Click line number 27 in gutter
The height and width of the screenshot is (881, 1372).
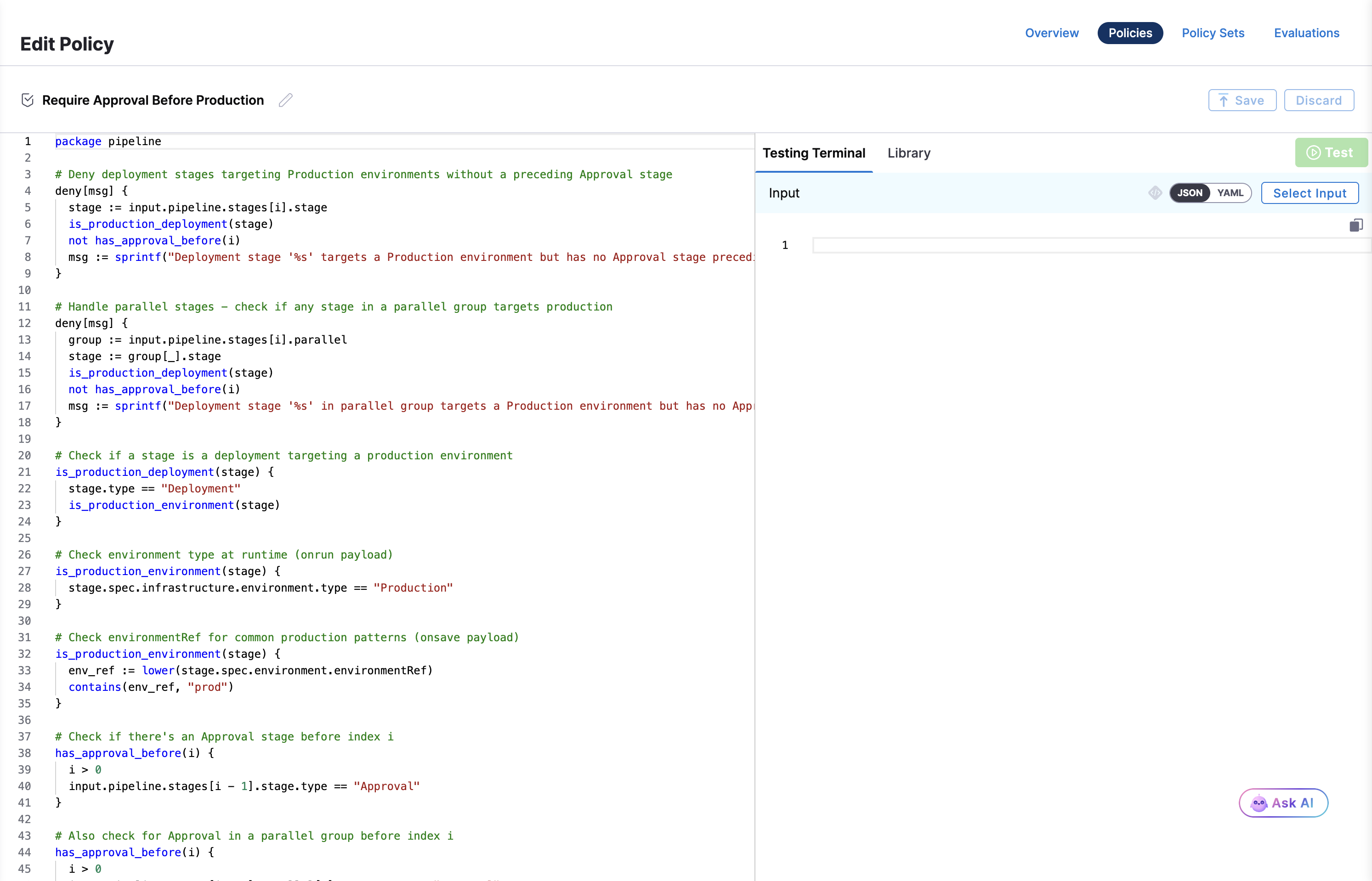tap(25, 571)
